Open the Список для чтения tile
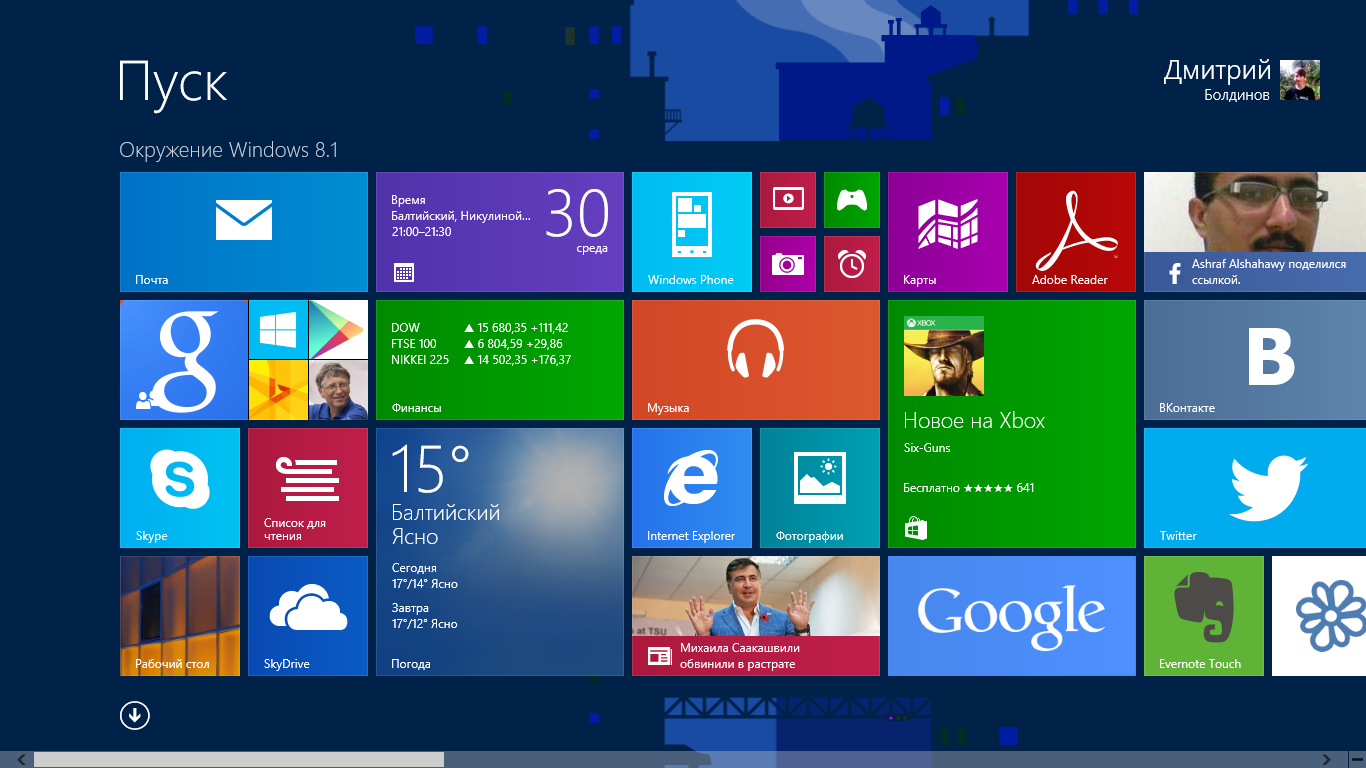This screenshot has width=1366, height=768. [x=308, y=488]
